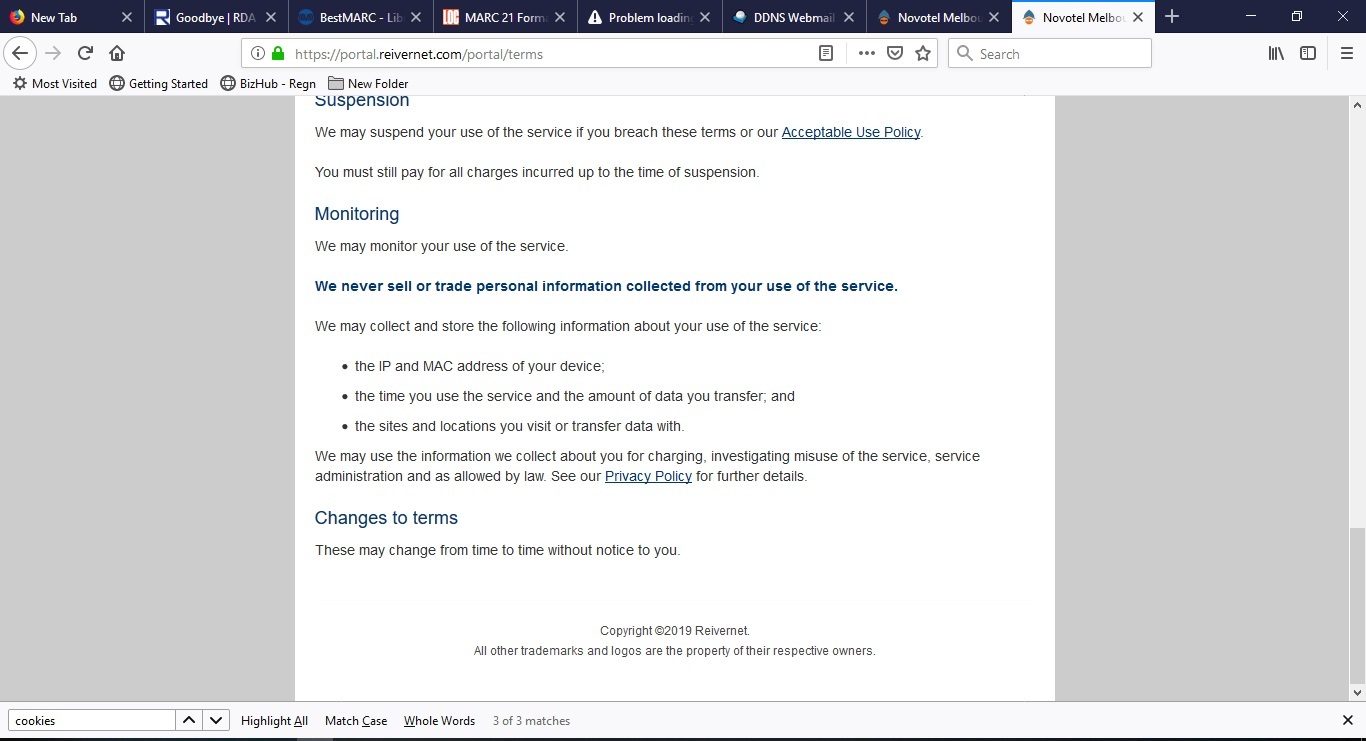Click the Copyright ©2019 Reivernet text
The height and width of the screenshot is (741, 1366).
coord(675,631)
